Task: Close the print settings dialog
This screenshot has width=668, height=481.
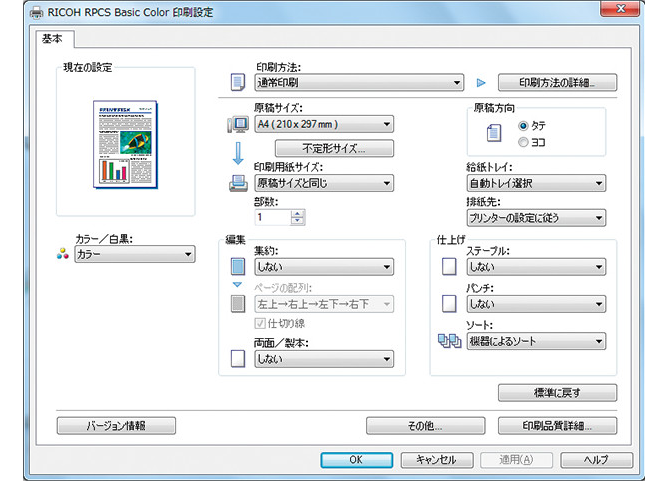Action: coord(621,8)
